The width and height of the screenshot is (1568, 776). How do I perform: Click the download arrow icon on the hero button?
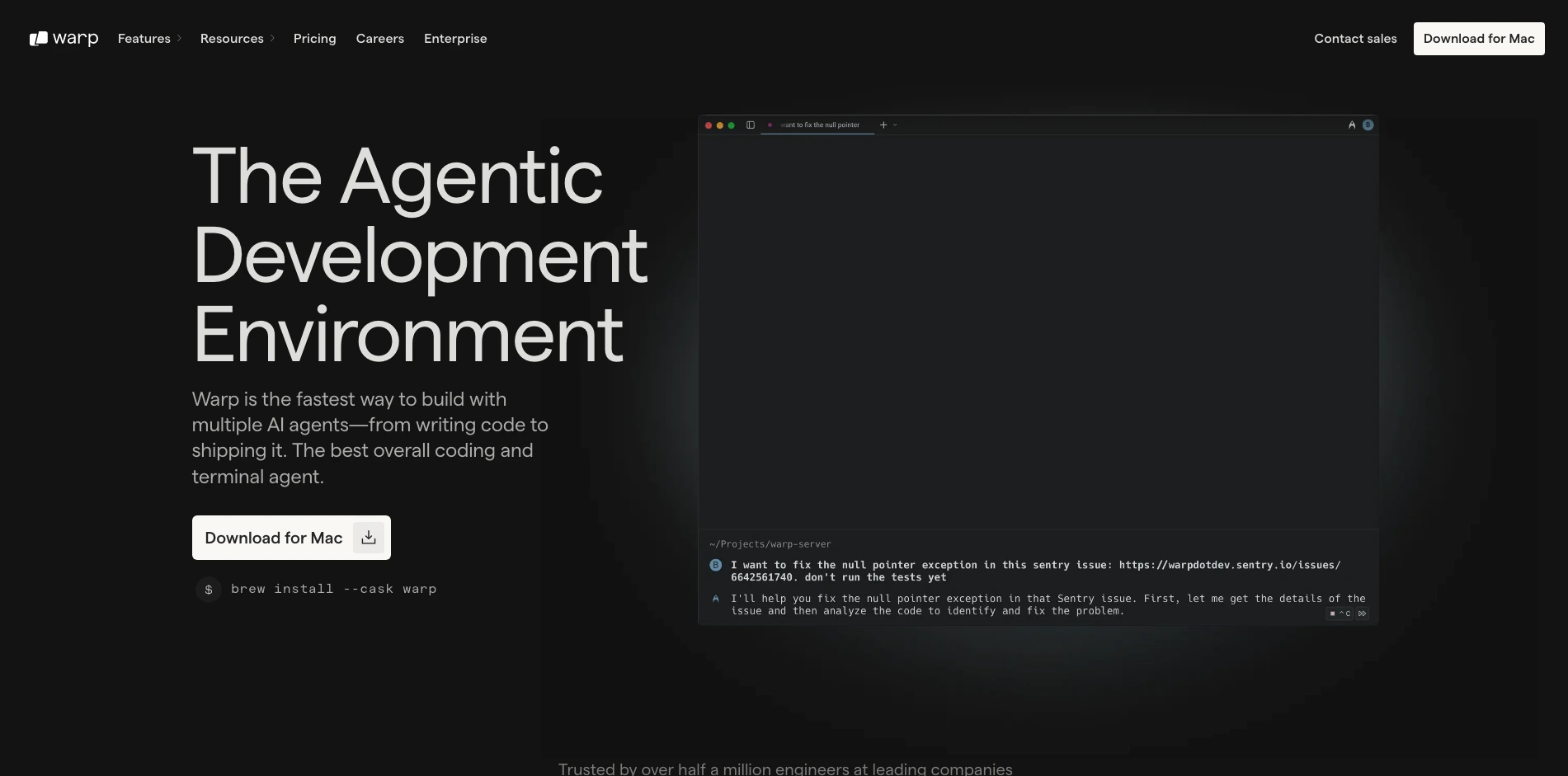(369, 538)
